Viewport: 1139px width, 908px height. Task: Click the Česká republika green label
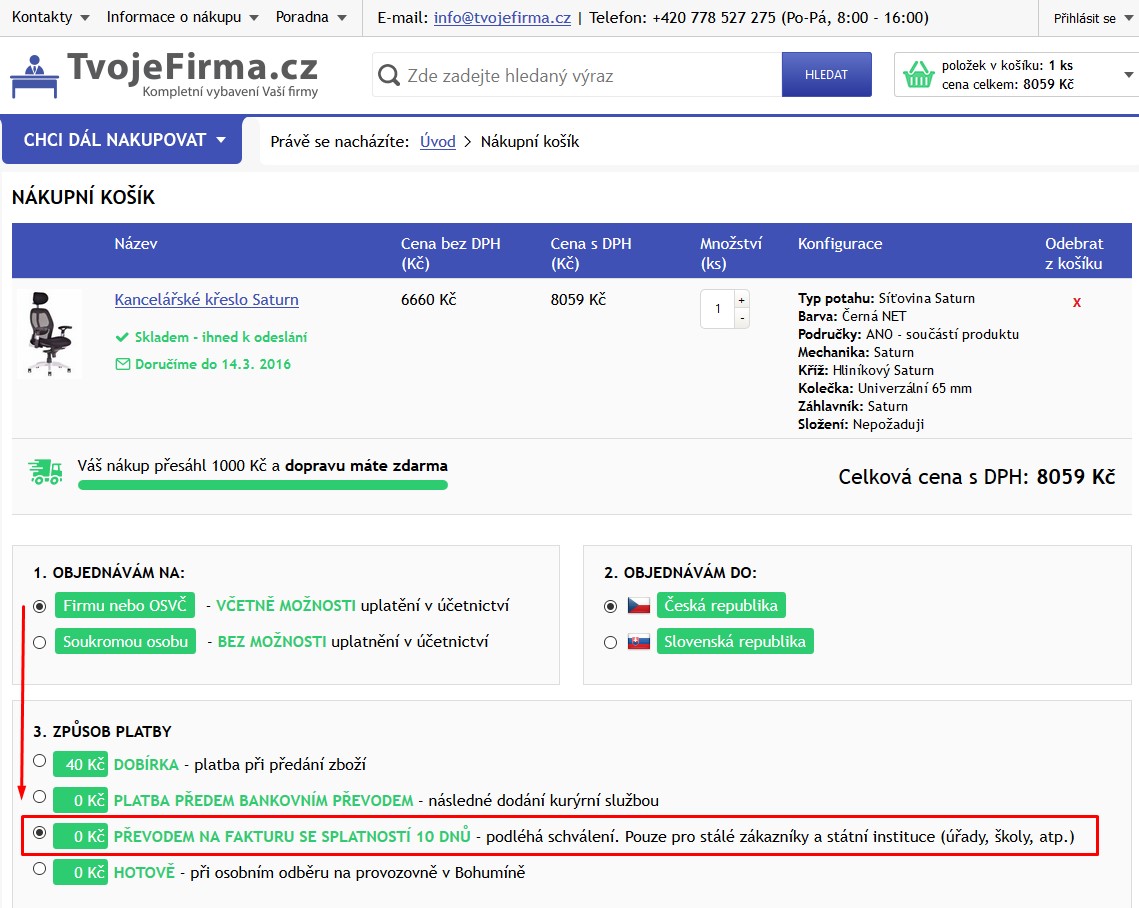point(721,605)
